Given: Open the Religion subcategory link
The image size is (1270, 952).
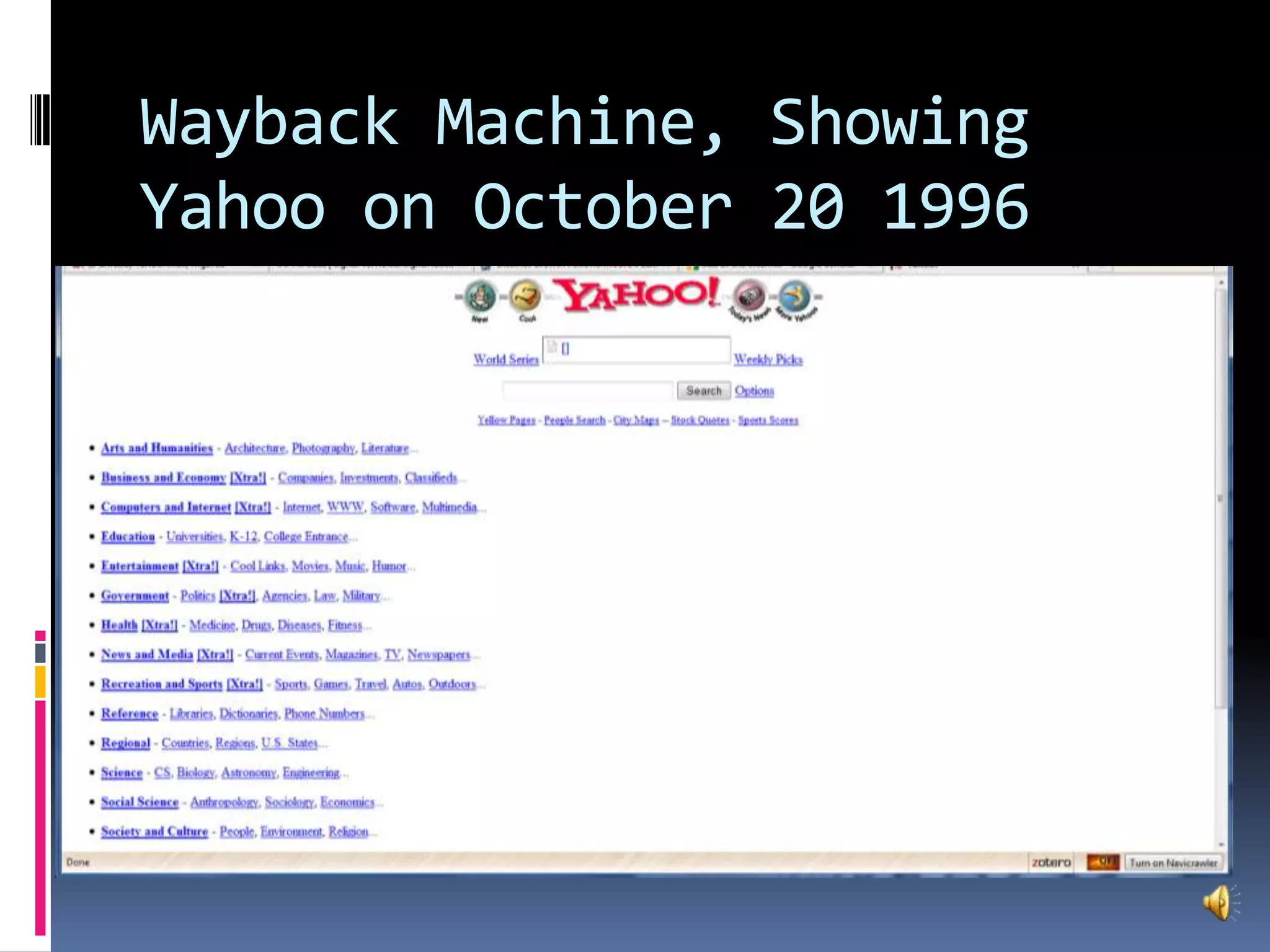Looking at the screenshot, I should (x=349, y=831).
